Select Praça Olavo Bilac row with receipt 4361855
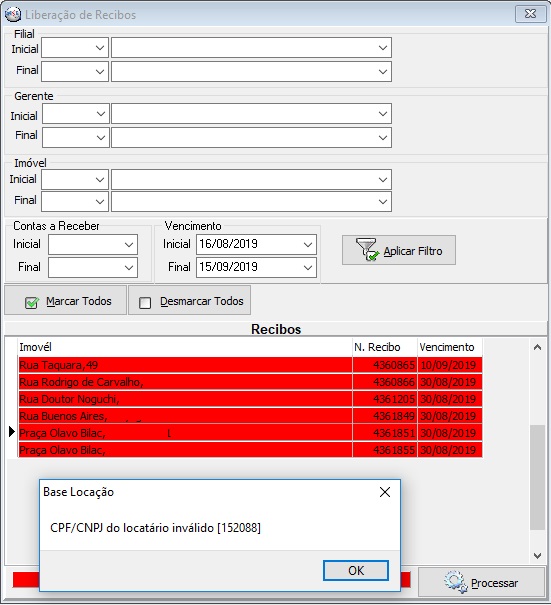This screenshot has height=605, width=551. coord(250,450)
